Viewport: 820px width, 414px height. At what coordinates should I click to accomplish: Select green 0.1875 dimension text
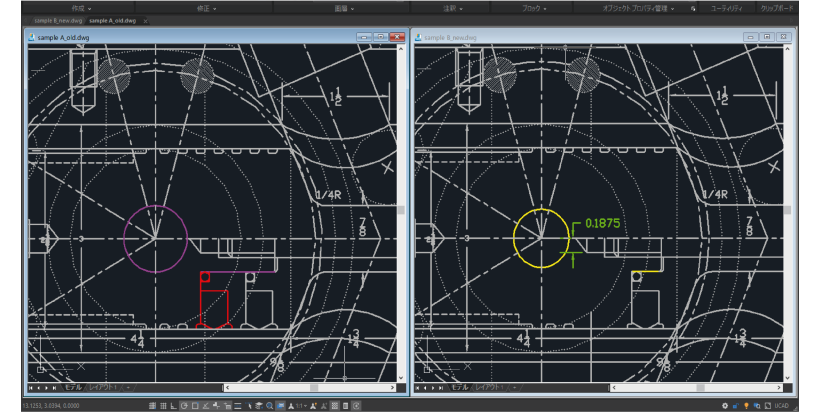pyautogui.click(x=602, y=223)
